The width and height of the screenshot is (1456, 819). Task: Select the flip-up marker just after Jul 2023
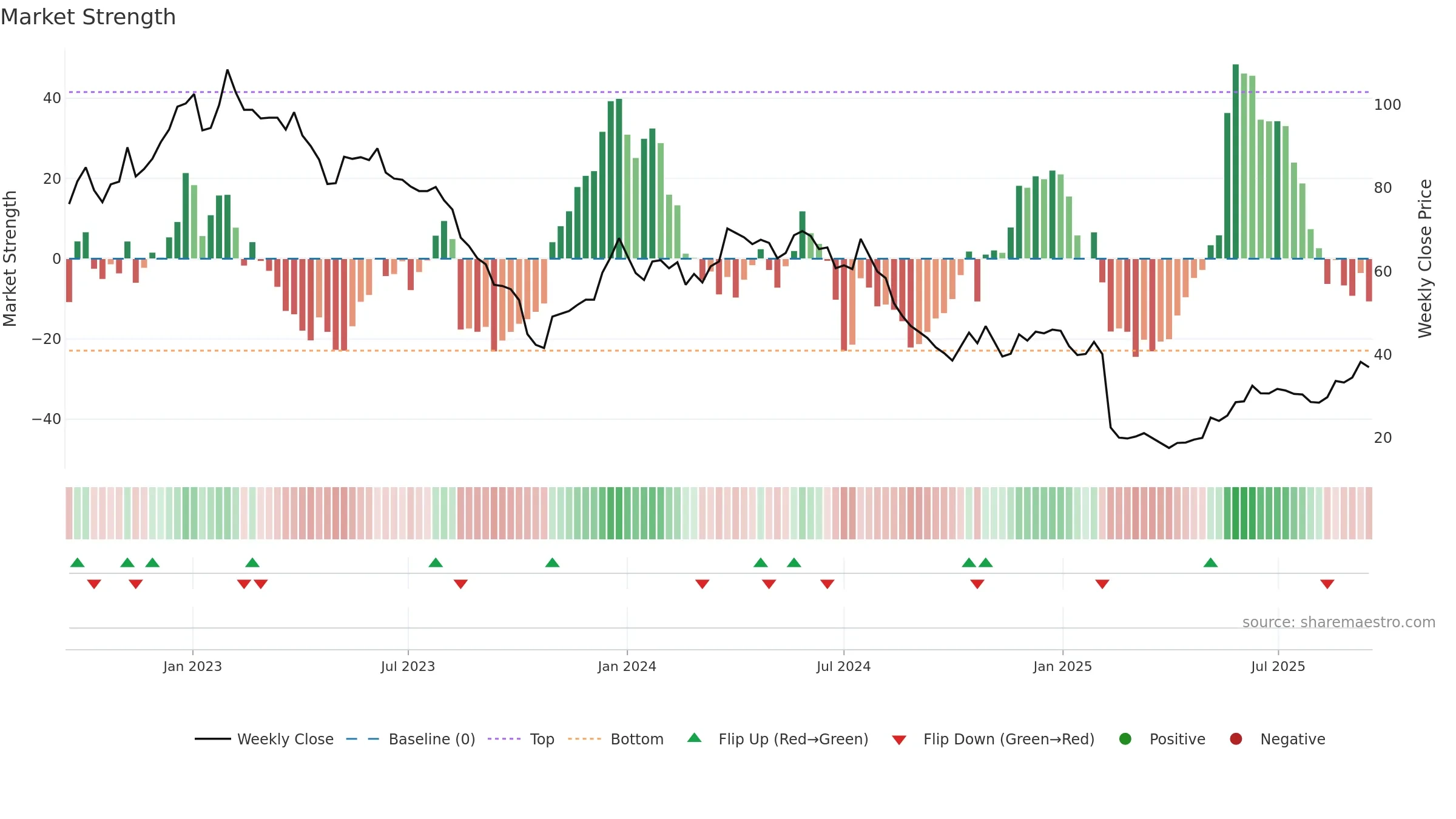coord(436,562)
